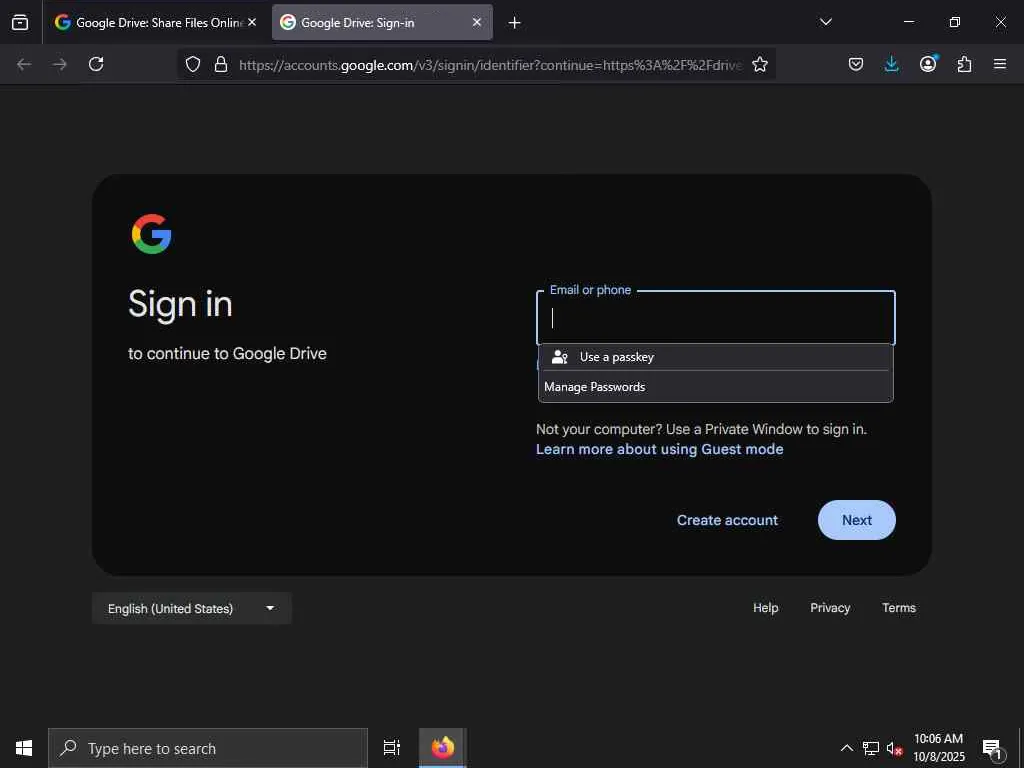Click Create account

click(x=728, y=520)
